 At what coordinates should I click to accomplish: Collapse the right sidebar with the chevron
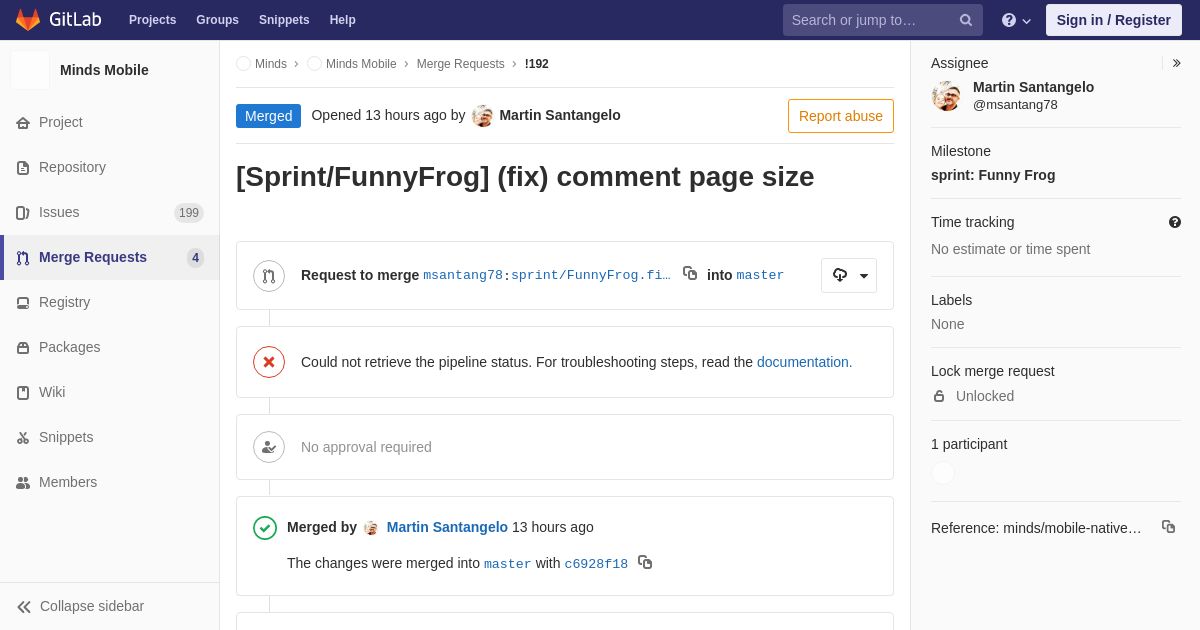pos(1176,63)
